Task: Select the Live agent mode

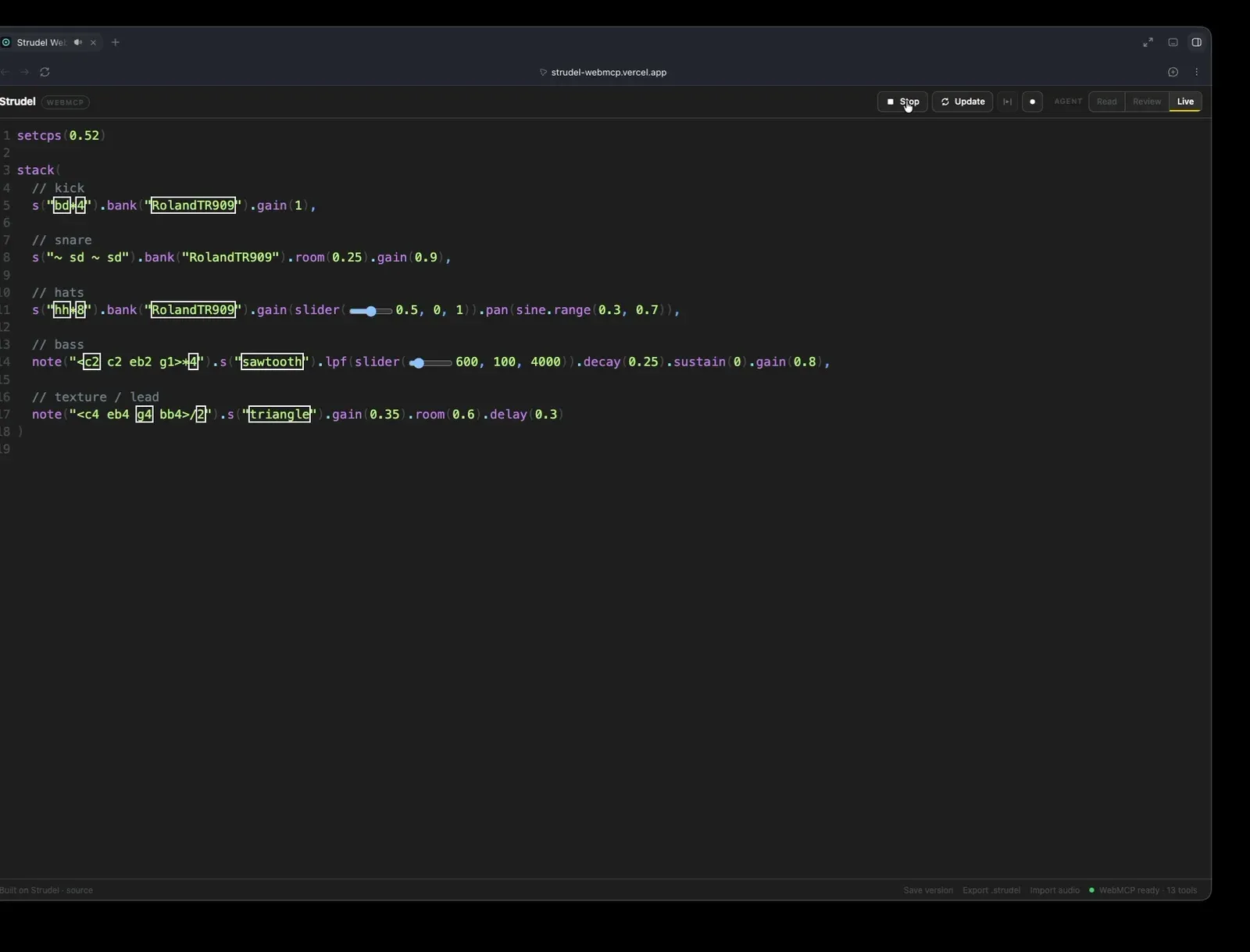Action: tap(1185, 102)
